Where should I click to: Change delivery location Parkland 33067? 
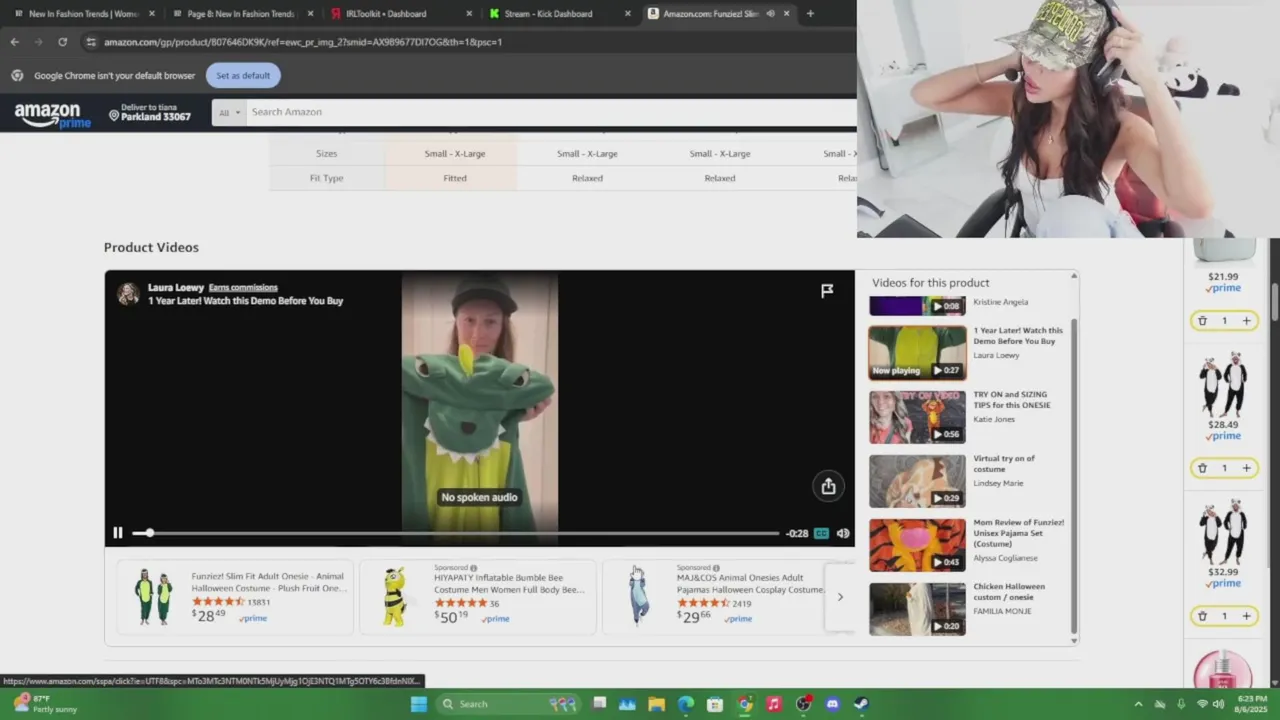tap(150, 112)
